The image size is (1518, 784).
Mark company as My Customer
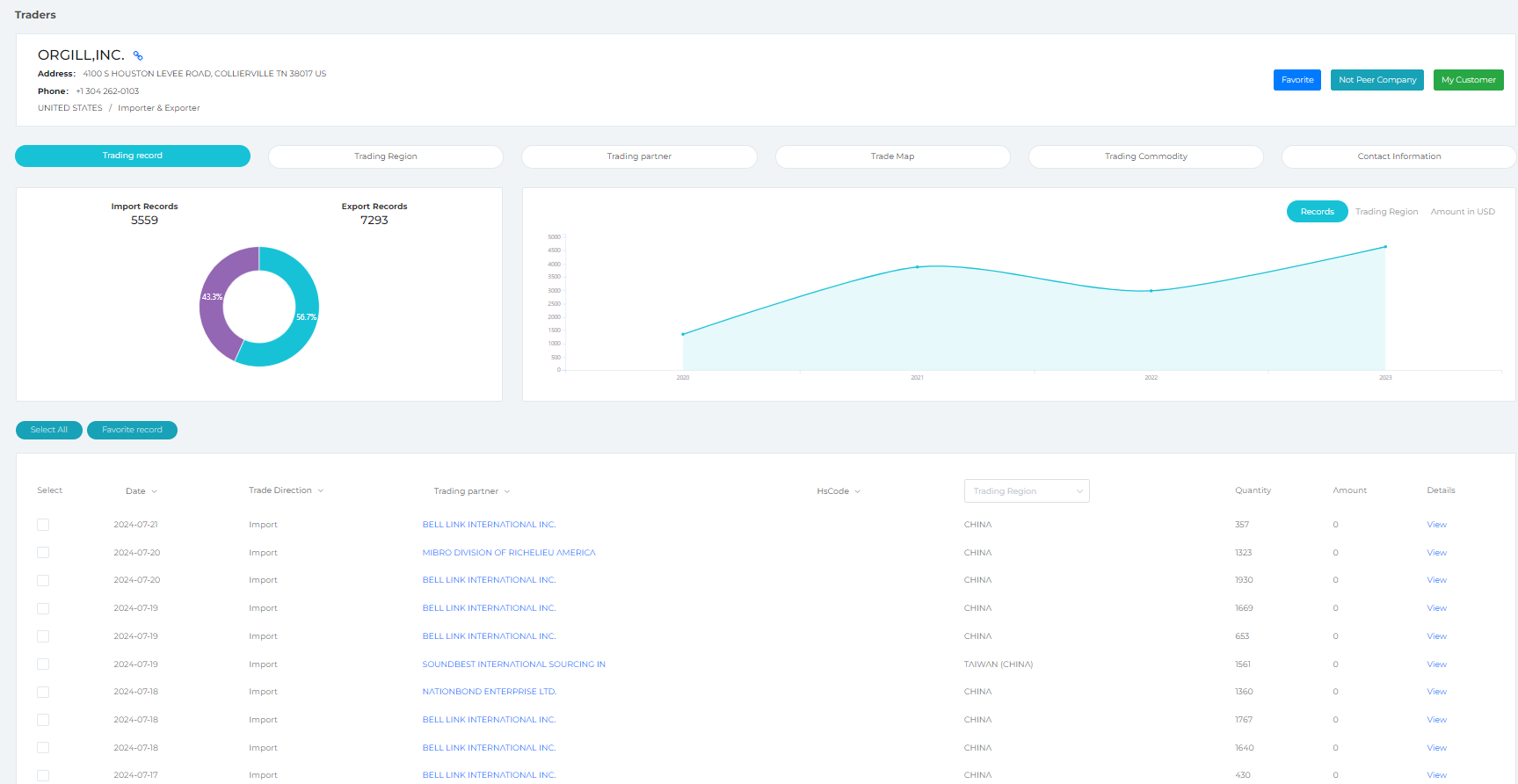coord(1468,80)
